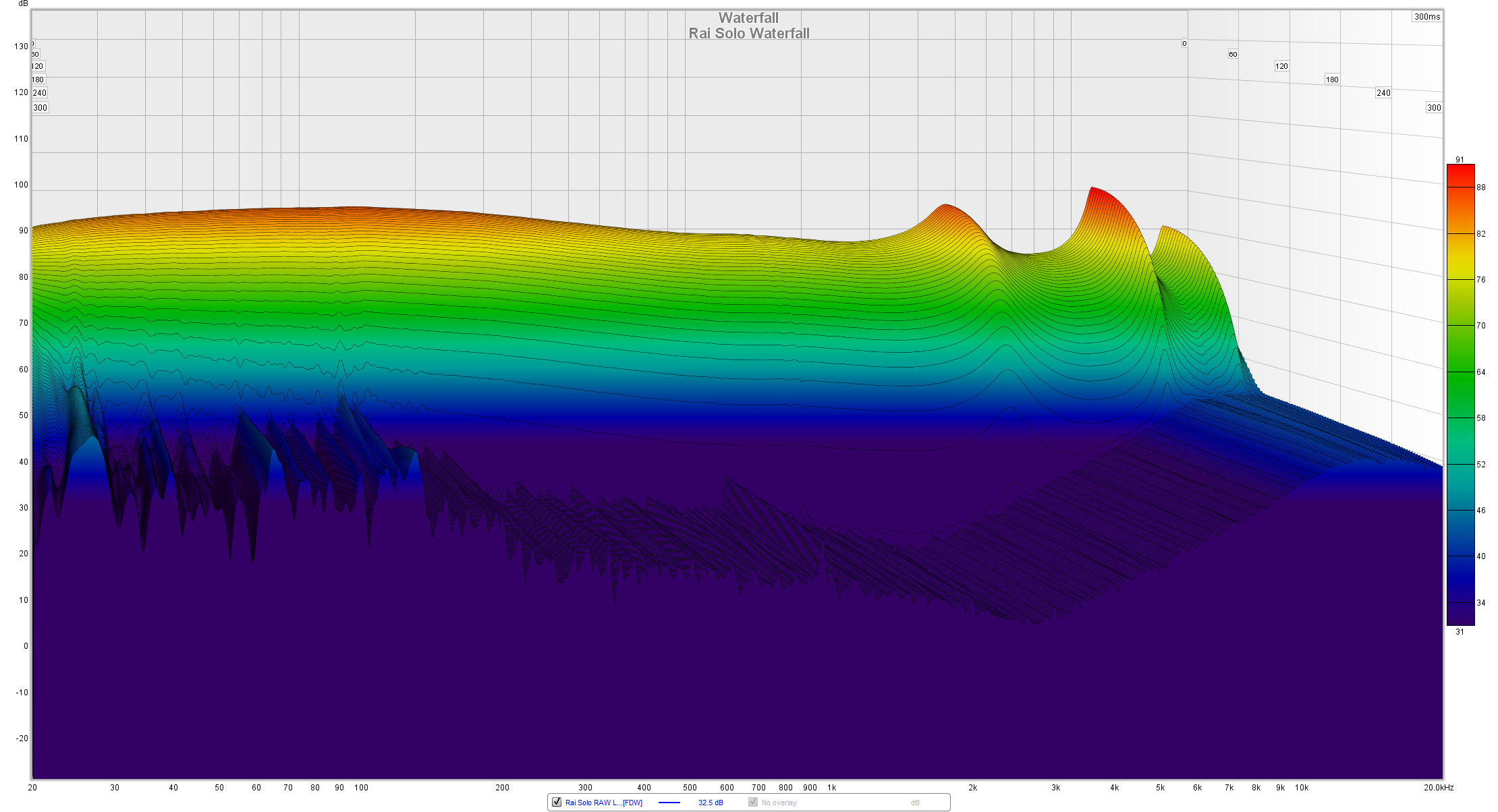Click the blue trace line sample in legend
1498x812 pixels.
point(669,803)
